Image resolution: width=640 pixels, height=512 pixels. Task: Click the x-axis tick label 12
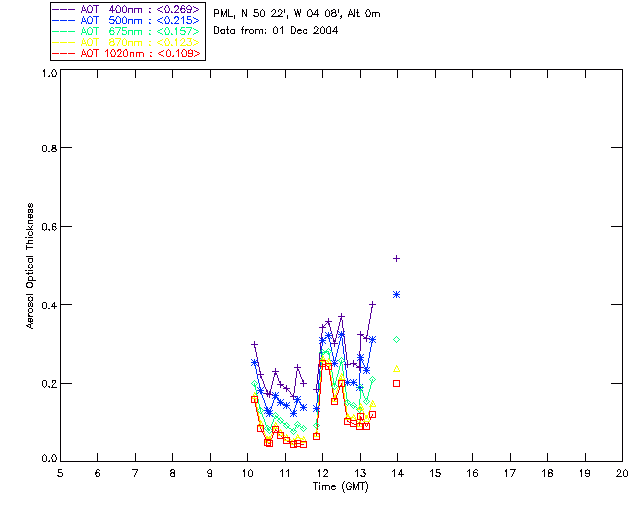(x=322, y=473)
